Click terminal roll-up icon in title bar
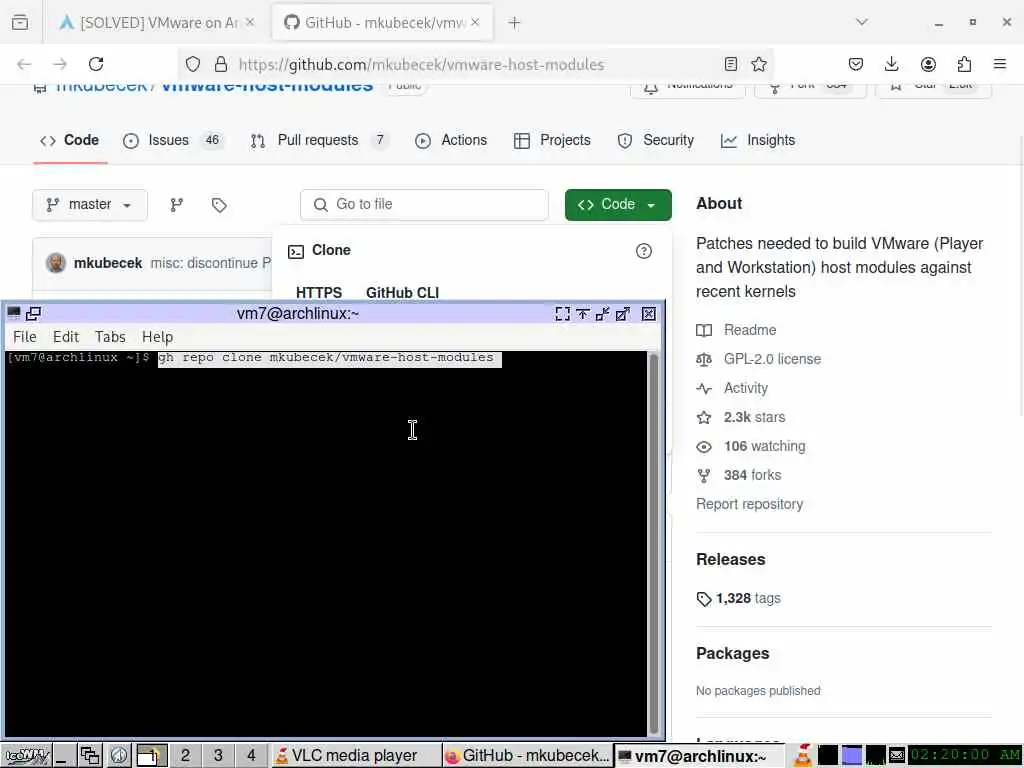The width and height of the screenshot is (1024, 768). [583, 314]
